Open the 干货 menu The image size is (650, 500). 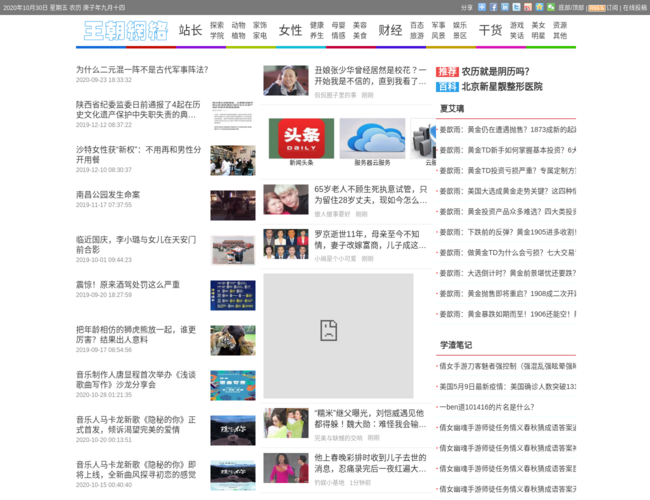click(490, 30)
